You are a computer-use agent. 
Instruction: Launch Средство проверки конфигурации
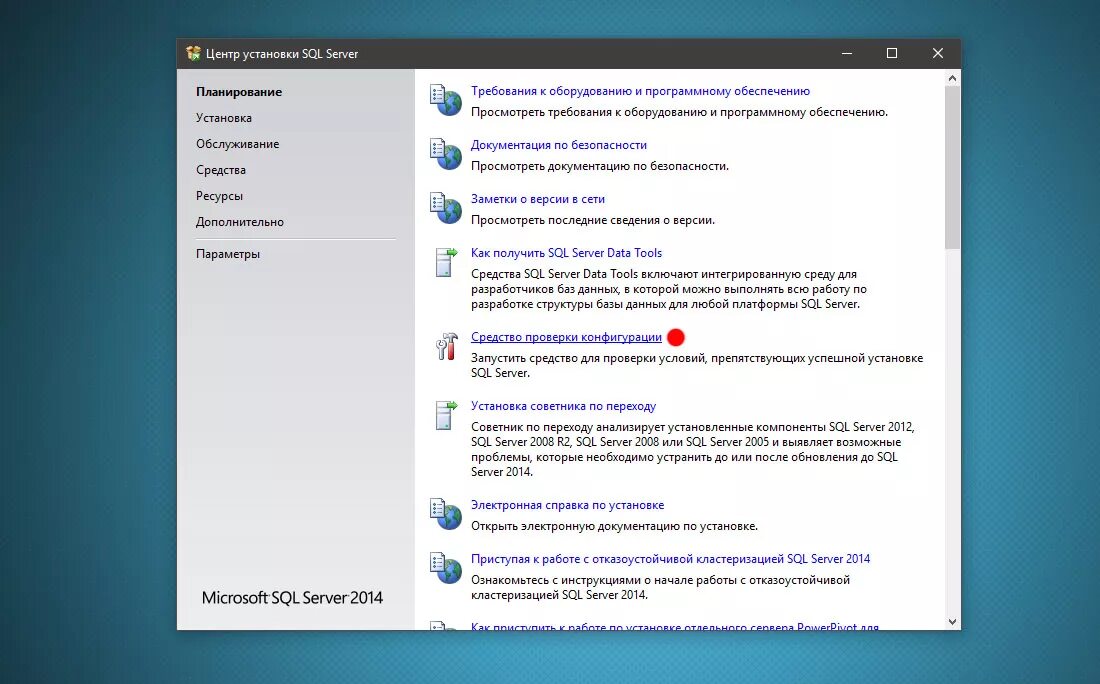tap(566, 337)
